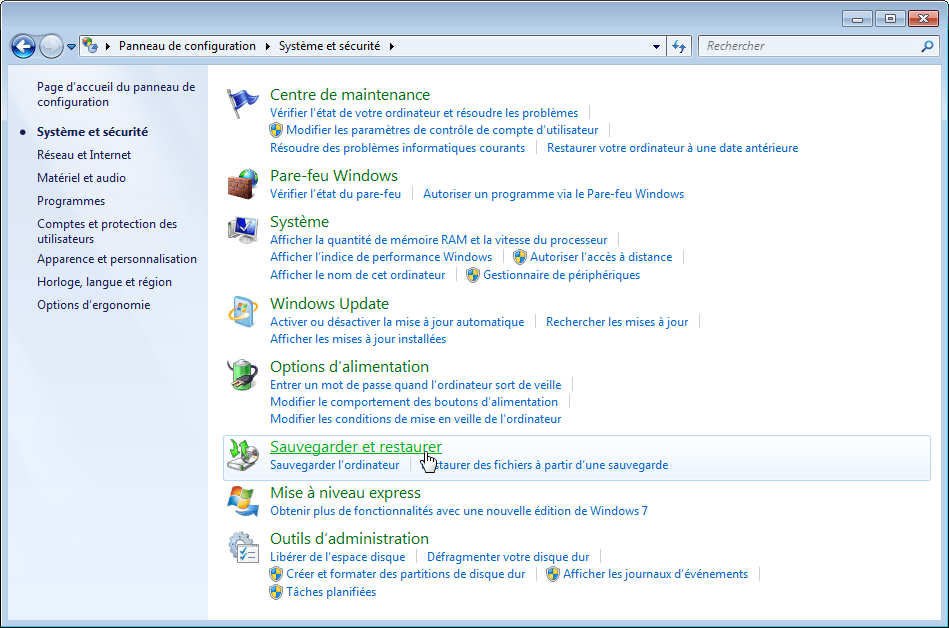Select Matériel et audio in sidebar

point(82,178)
